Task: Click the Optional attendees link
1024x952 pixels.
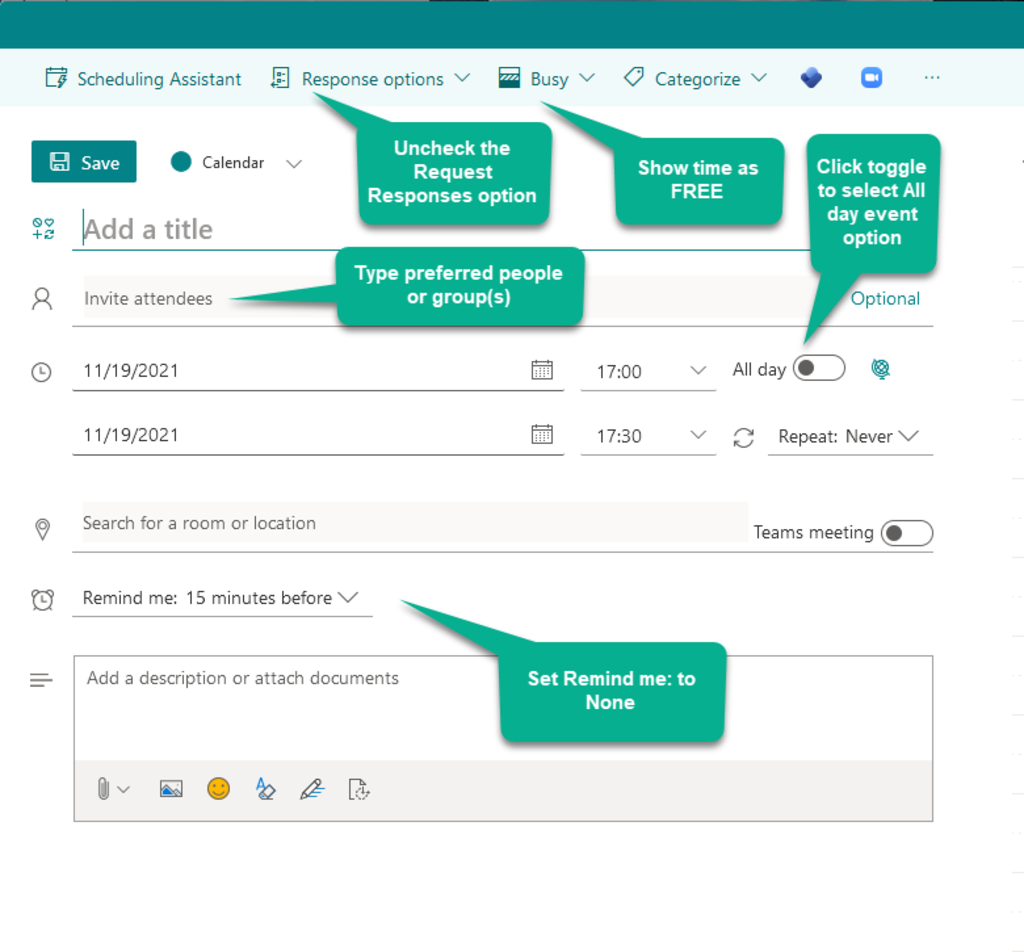Action: [x=884, y=298]
